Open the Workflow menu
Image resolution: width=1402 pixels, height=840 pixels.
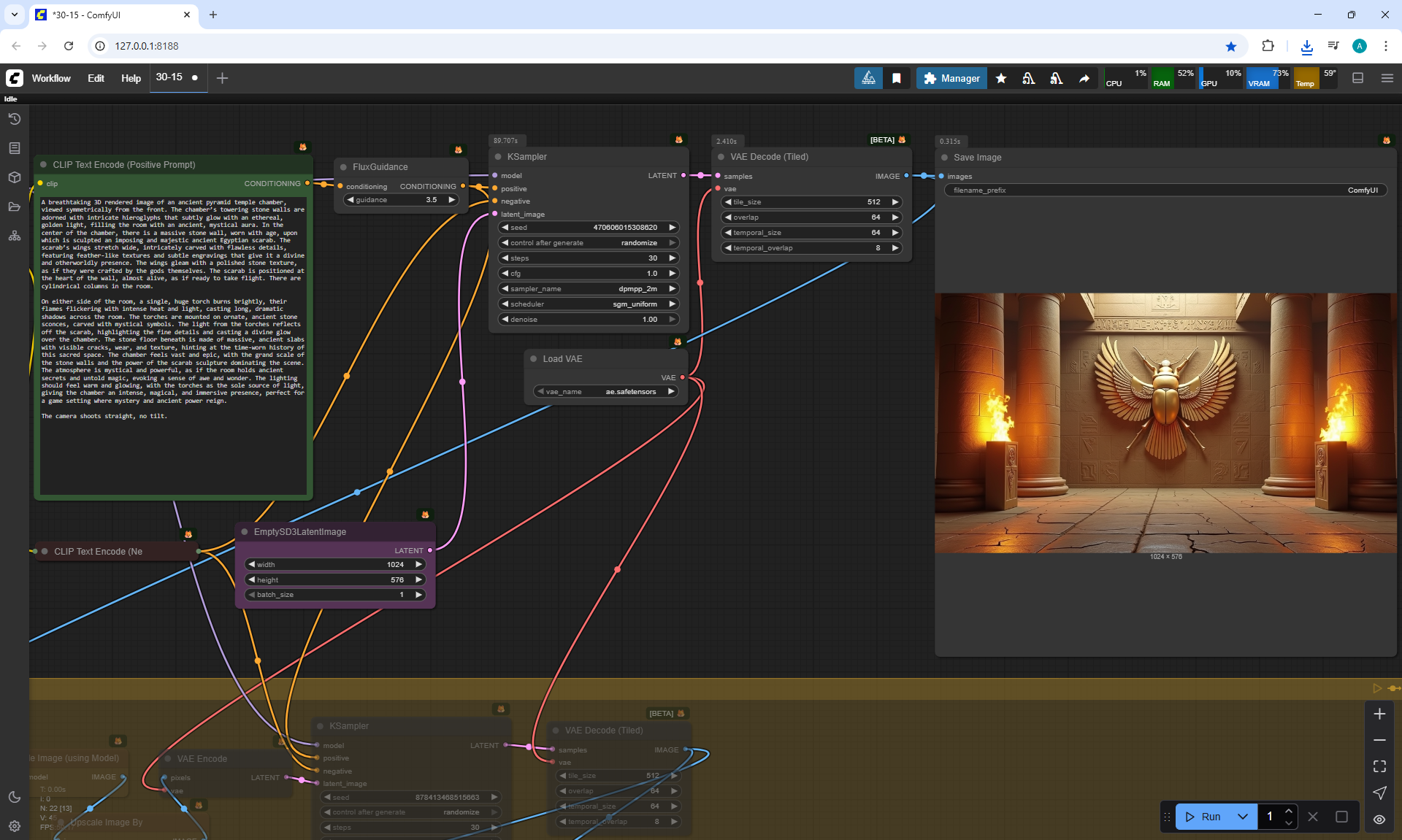tap(51, 78)
